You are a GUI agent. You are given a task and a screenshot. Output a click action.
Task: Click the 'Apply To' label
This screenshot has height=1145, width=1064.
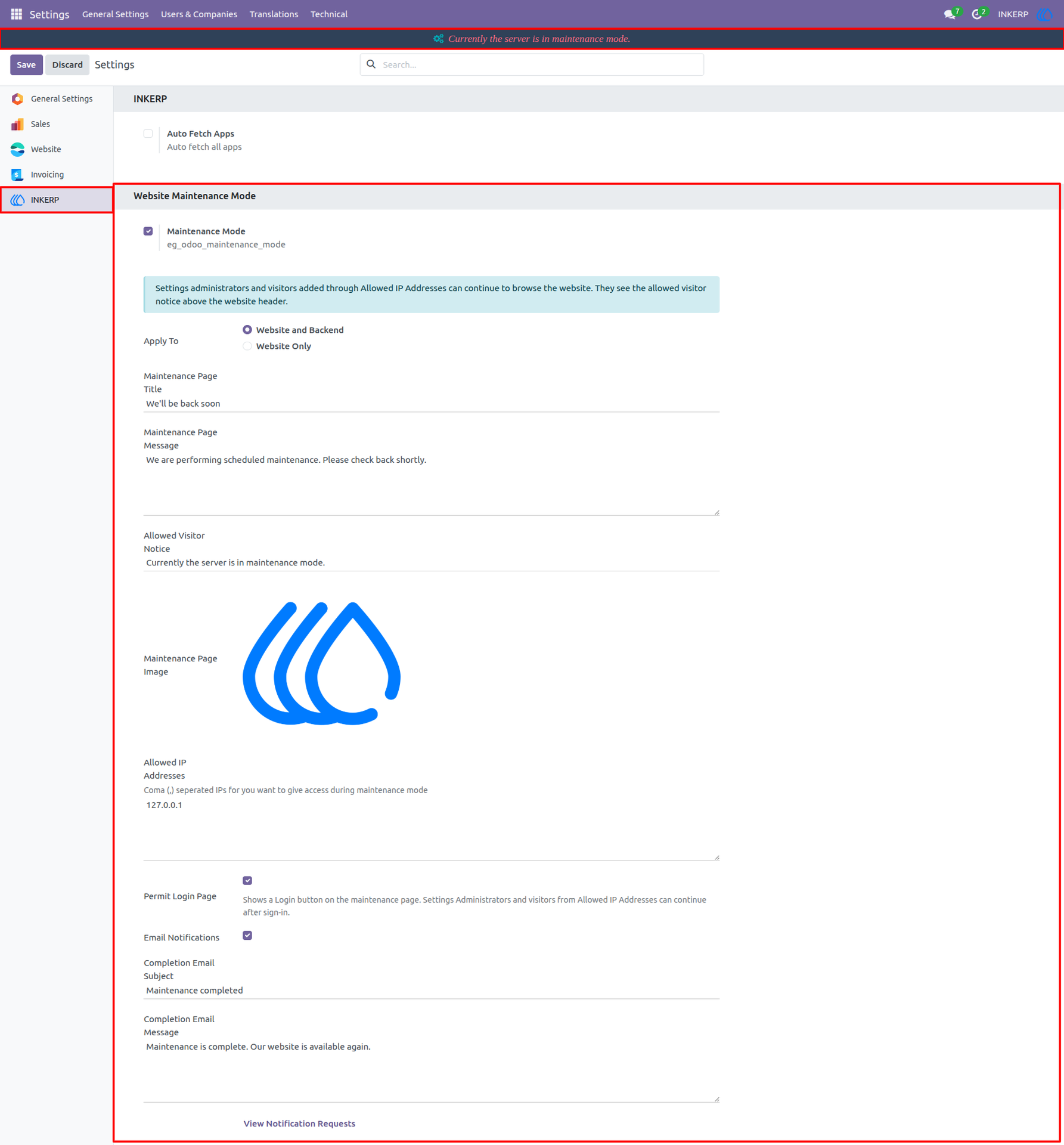[161, 341]
